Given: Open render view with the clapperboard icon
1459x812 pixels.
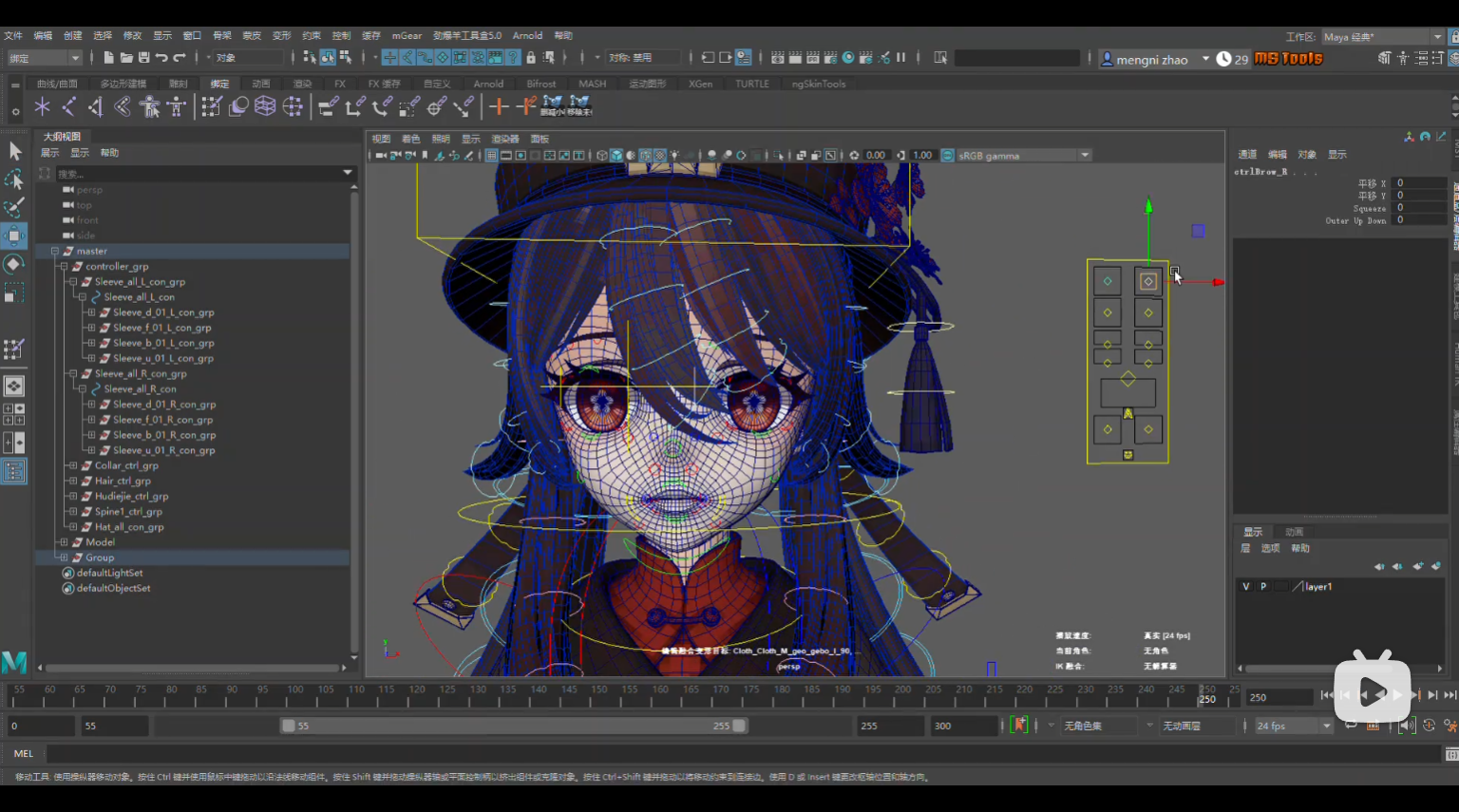Looking at the screenshot, I should tap(778, 58).
